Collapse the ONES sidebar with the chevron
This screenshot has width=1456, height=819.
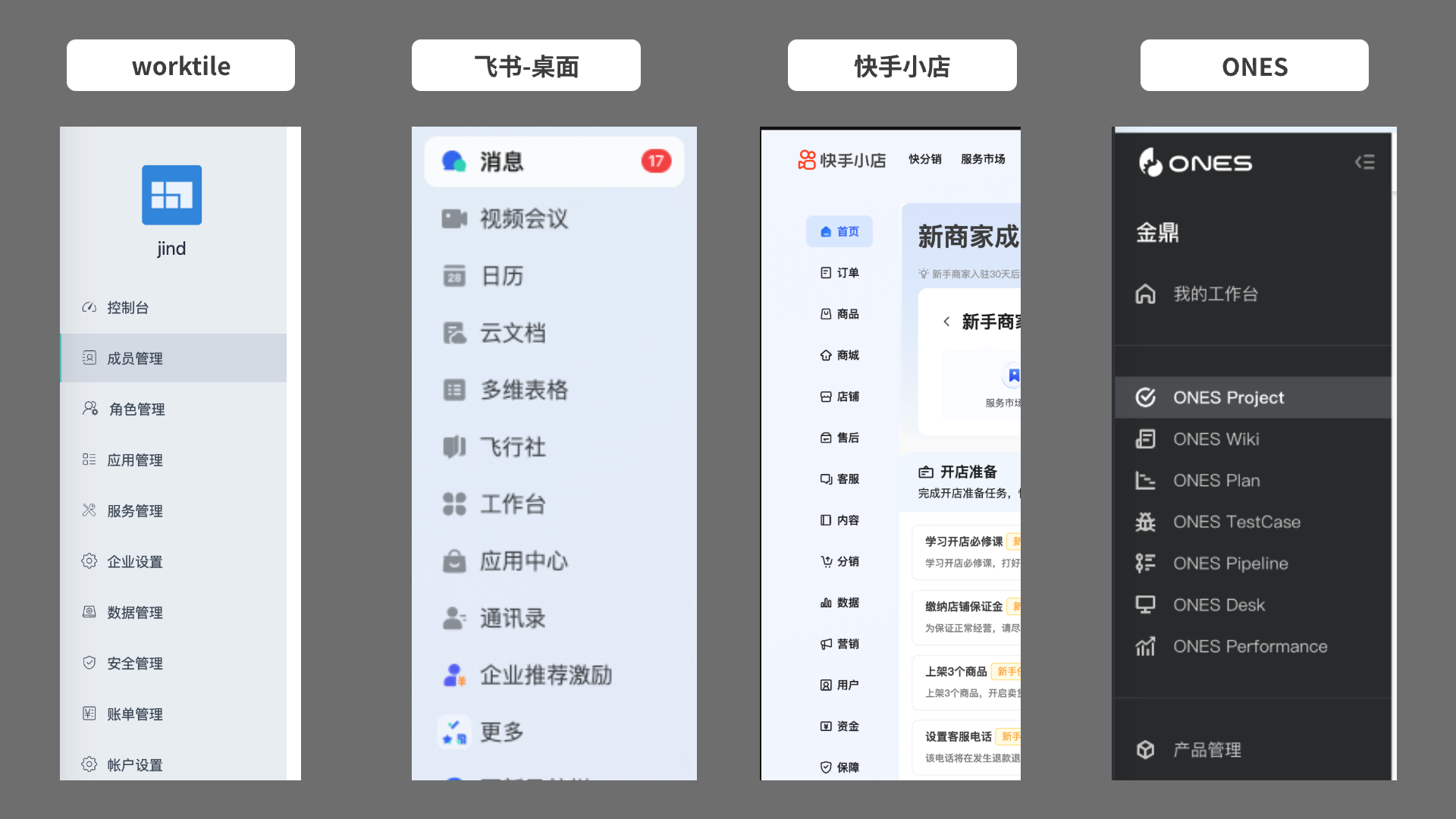pos(1365,162)
